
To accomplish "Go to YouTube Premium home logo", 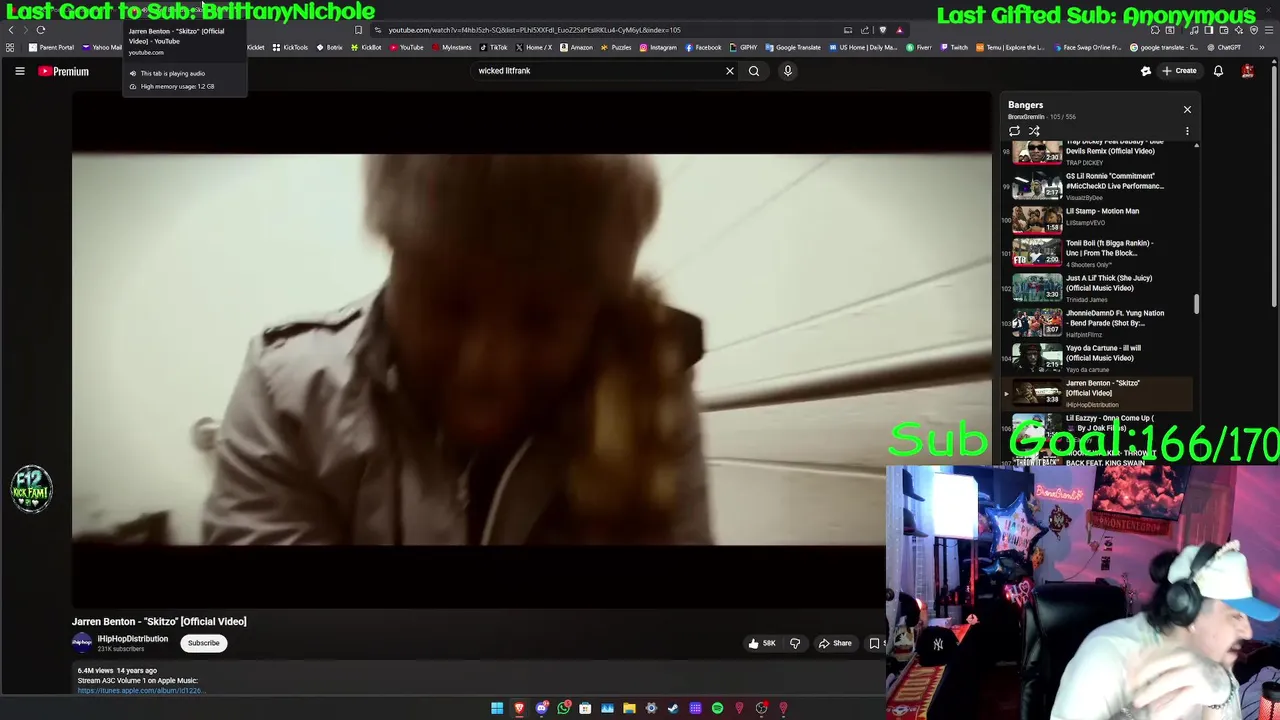I will pos(64,71).
